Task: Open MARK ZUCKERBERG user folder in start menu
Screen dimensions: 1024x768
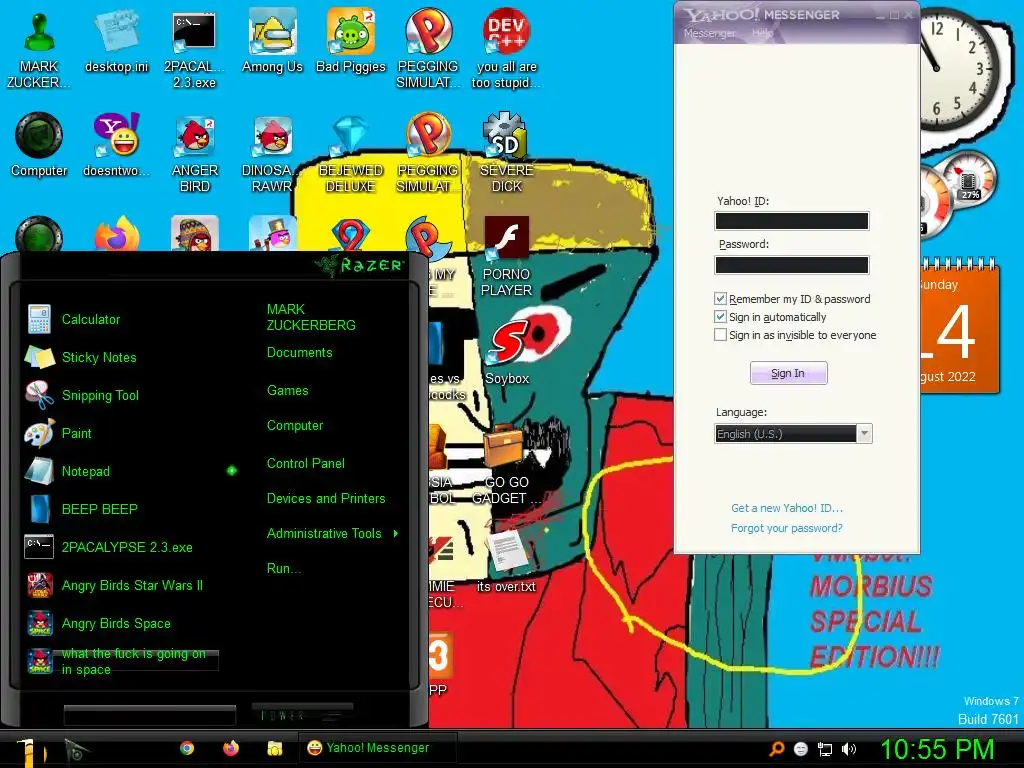Action: coord(311,317)
